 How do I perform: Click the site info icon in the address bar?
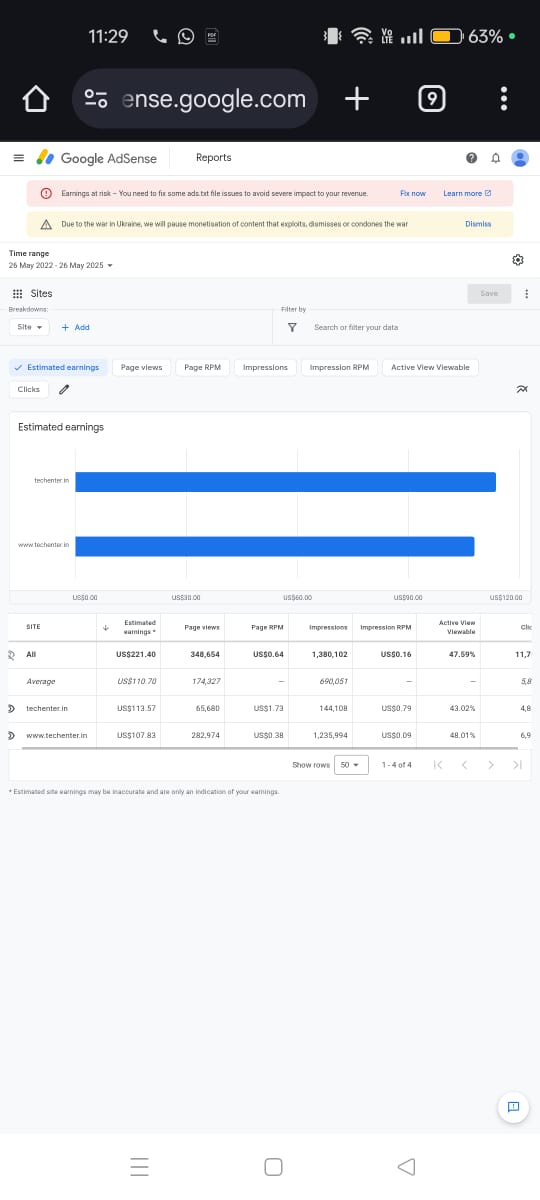pyautogui.click(x=96, y=99)
